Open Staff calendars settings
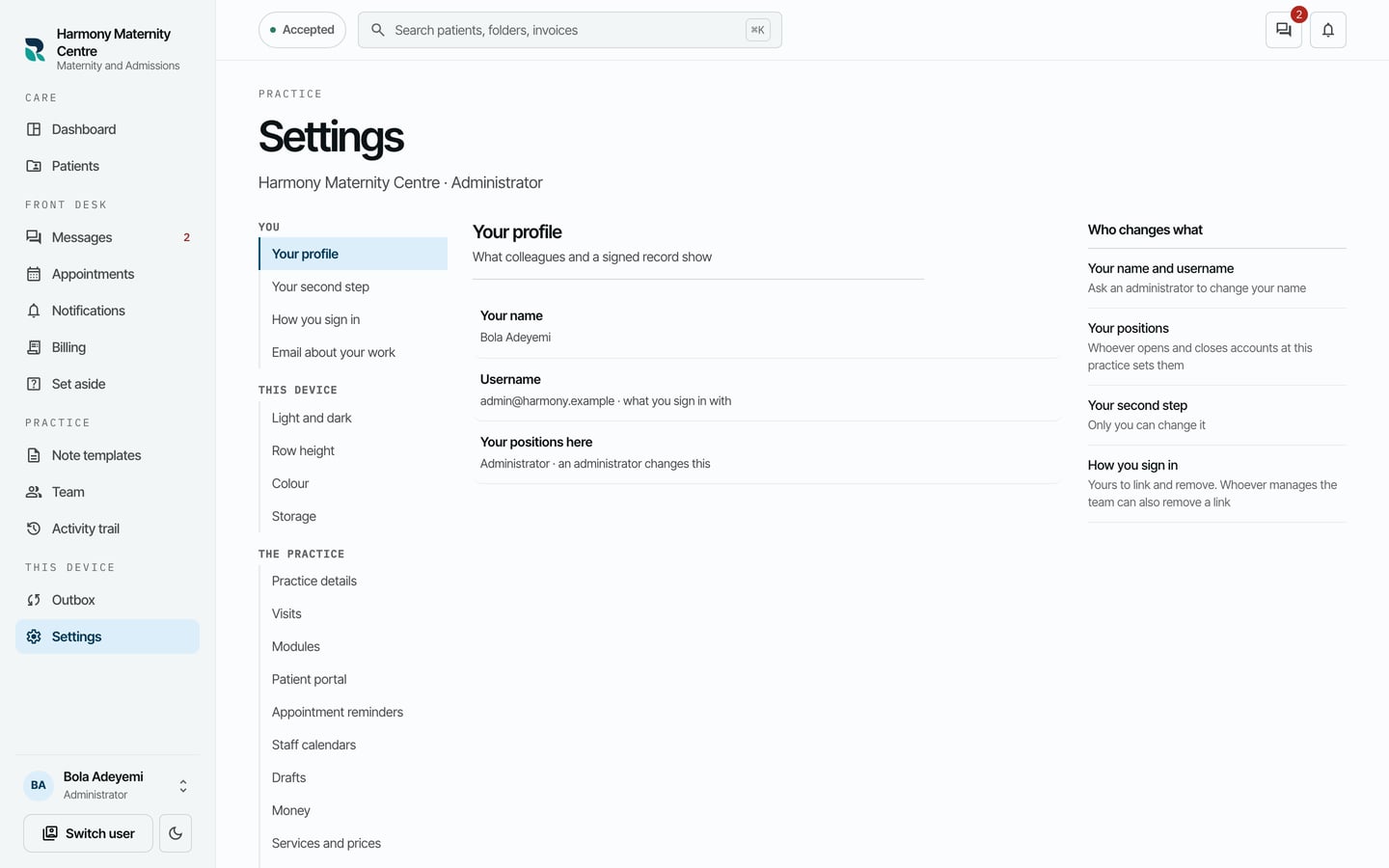The width and height of the screenshot is (1389, 868). click(x=353, y=745)
